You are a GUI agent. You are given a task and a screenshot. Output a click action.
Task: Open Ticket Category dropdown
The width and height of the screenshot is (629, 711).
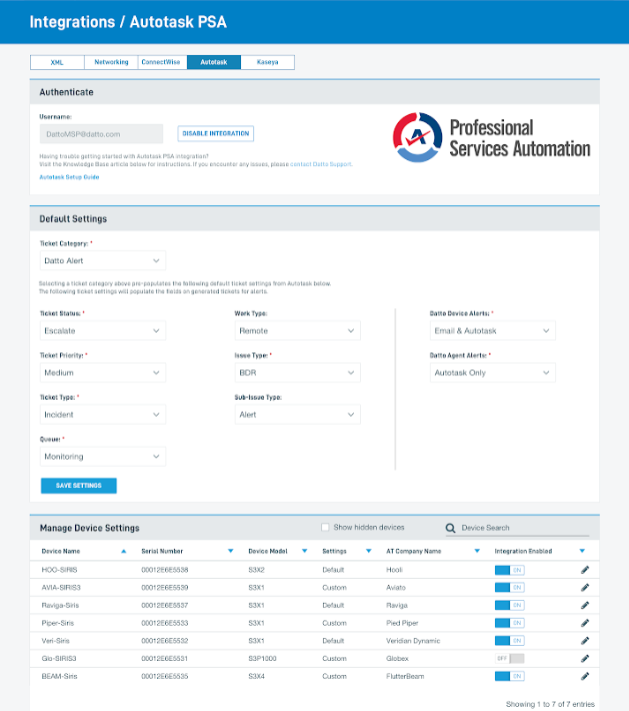[102, 261]
